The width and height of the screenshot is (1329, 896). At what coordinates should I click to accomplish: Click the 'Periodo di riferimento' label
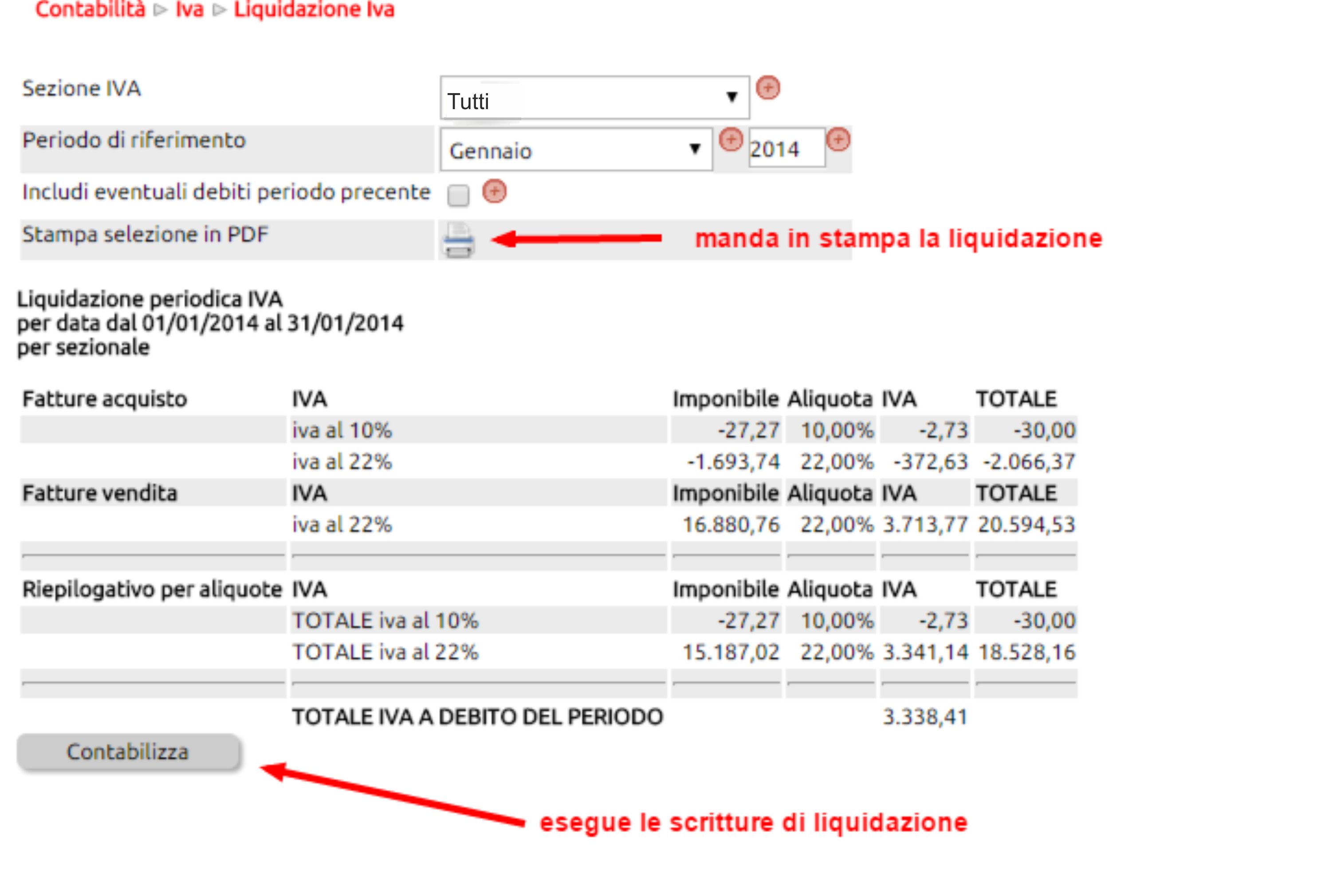(134, 140)
